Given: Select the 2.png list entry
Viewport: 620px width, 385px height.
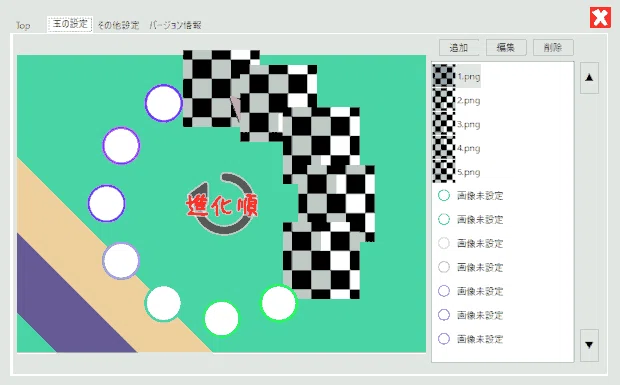Looking at the screenshot, I should click(x=457, y=100).
